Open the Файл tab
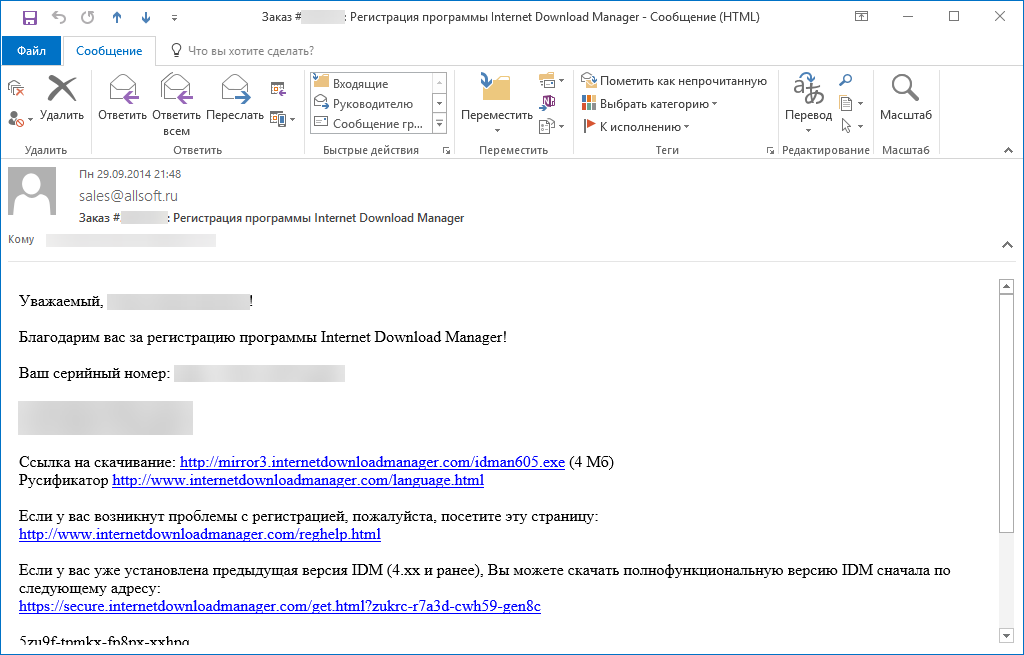Viewport: 1024px width, 655px height. [31, 51]
